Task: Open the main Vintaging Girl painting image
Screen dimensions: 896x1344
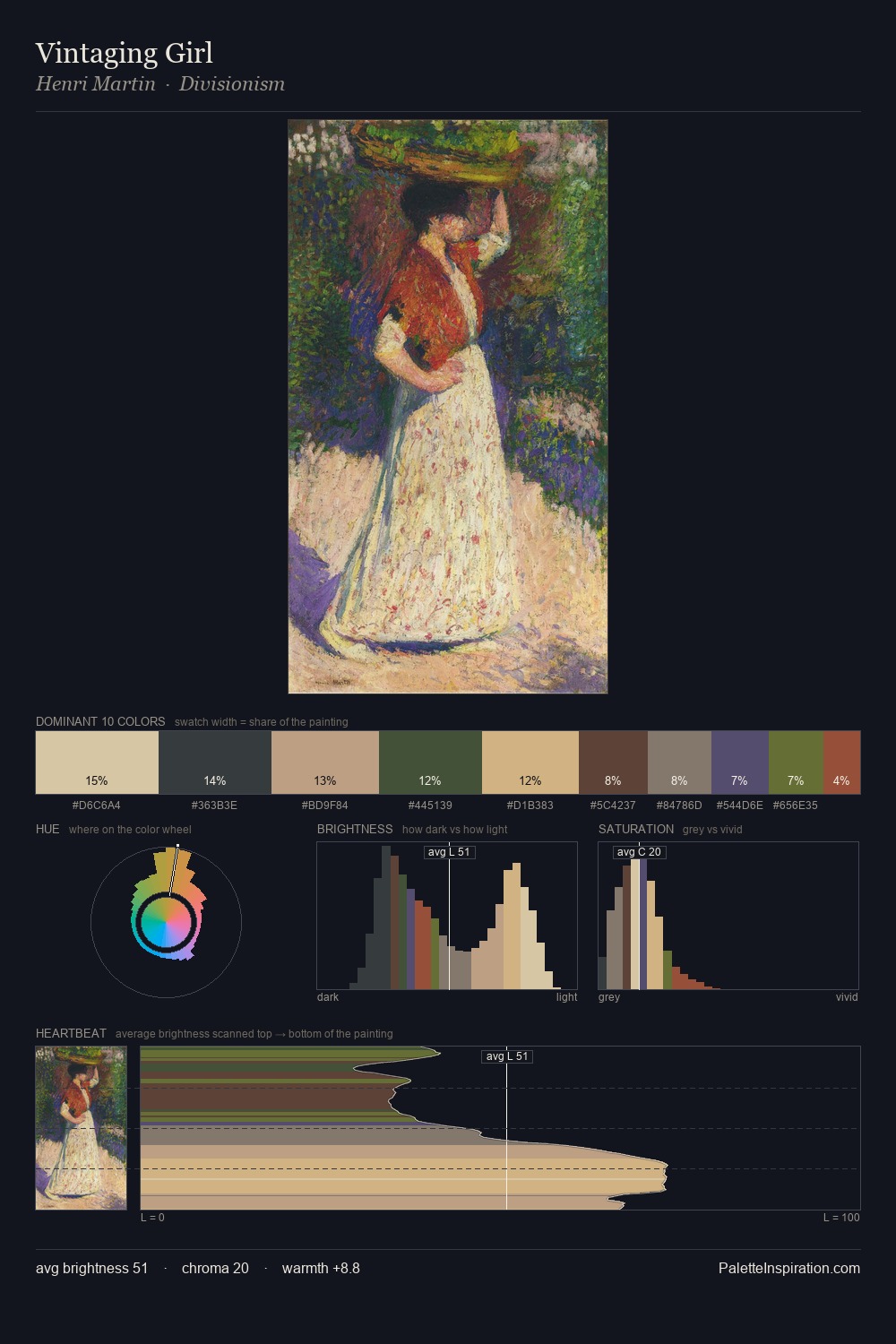Action: click(x=448, y=407)
